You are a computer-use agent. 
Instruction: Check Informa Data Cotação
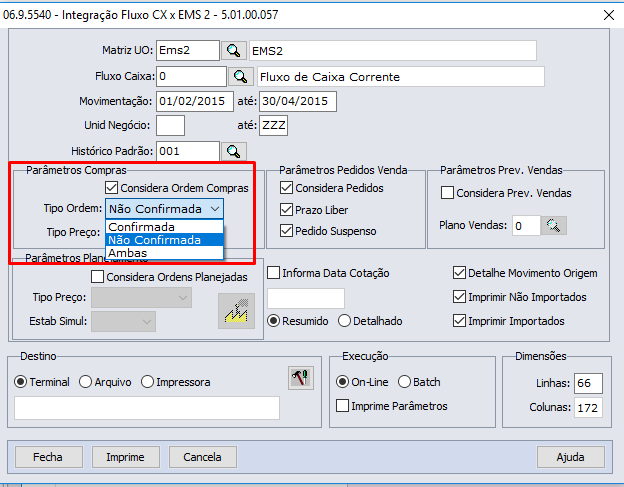[x=273, y=273]
